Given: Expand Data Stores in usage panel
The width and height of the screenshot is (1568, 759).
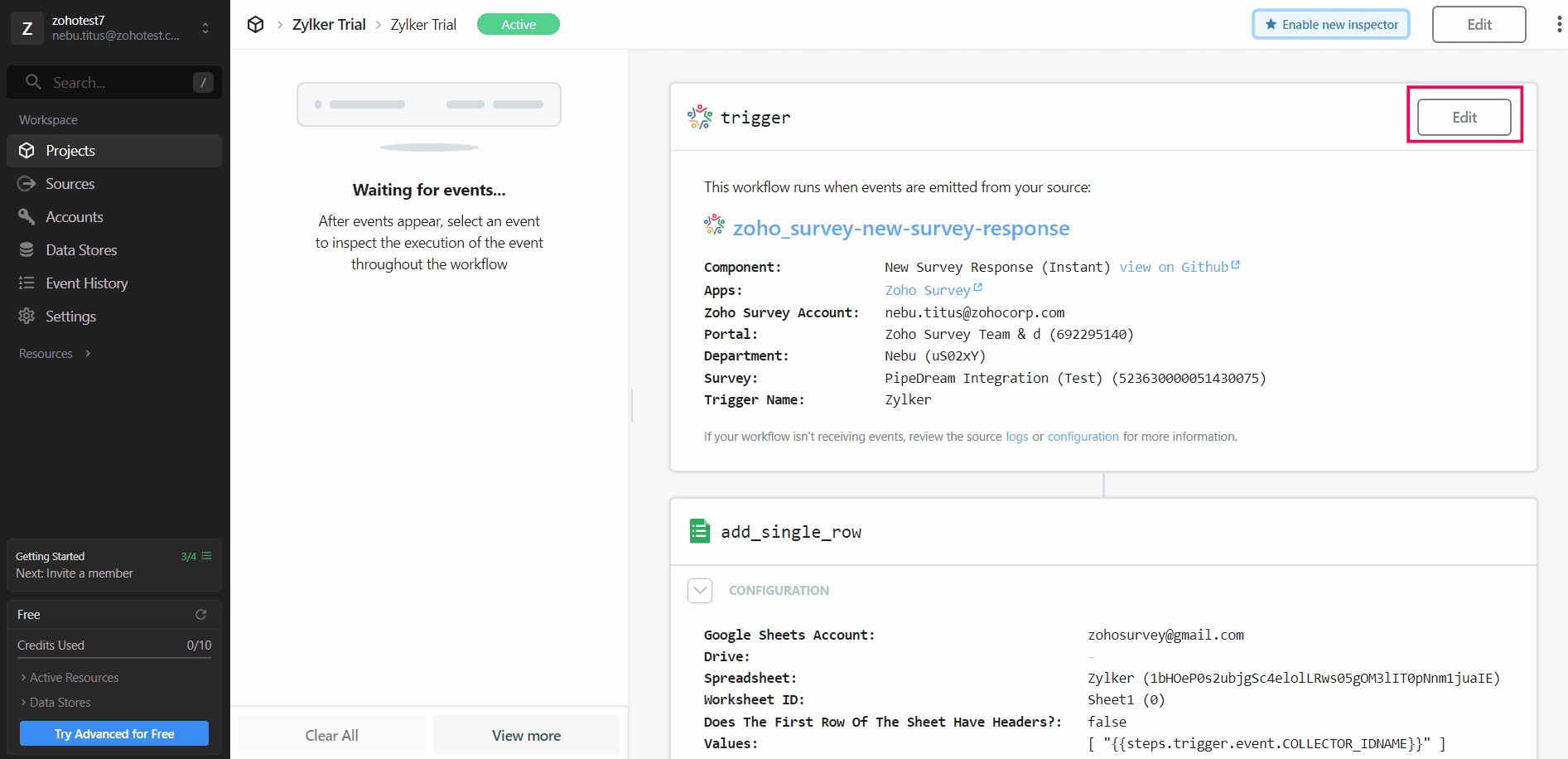Looking at the screenshot, I should [x=55, y=703].
